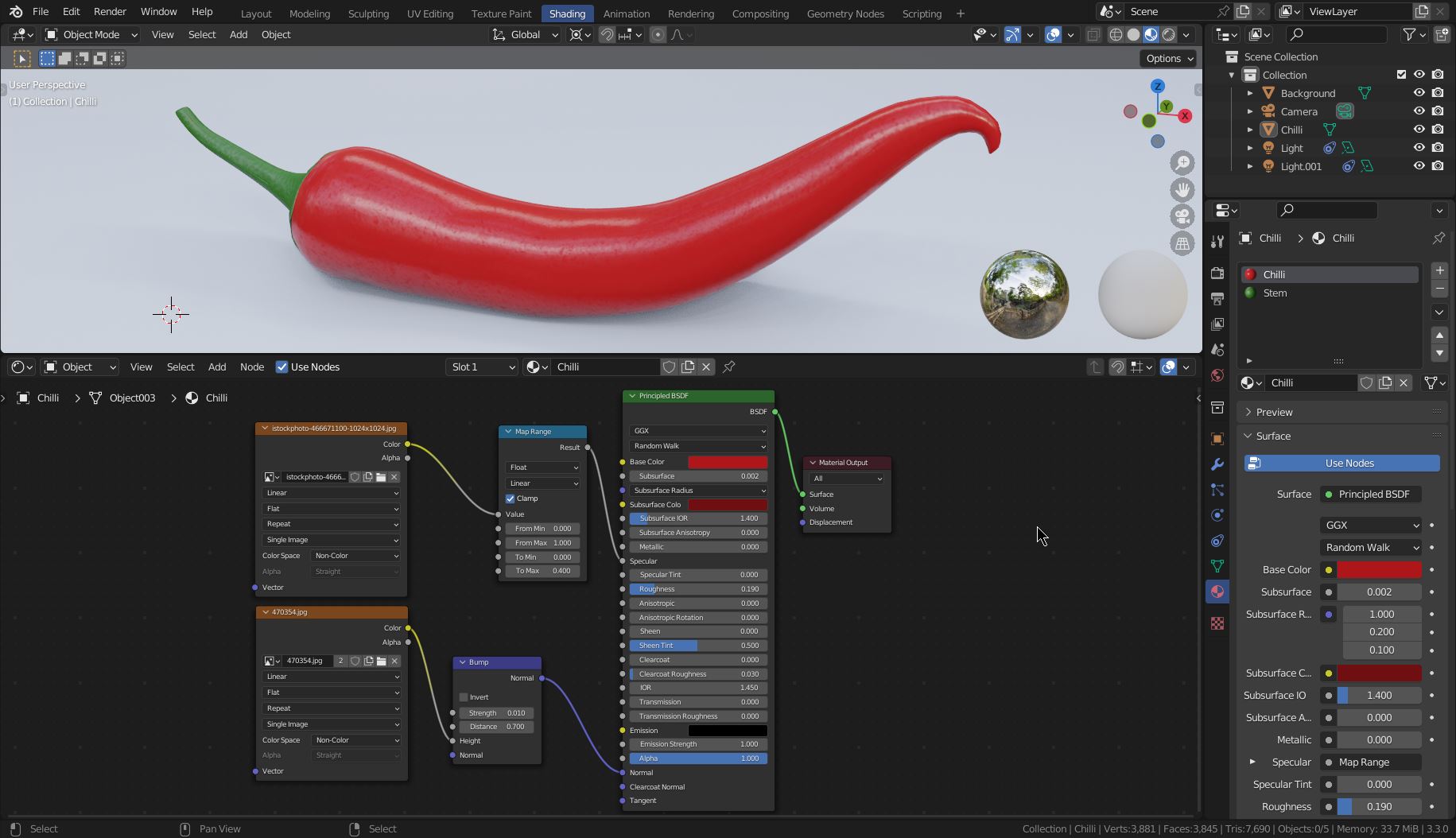
Task: Toggle Use Nodes checkbox in node editor
Action: [281, 367]
